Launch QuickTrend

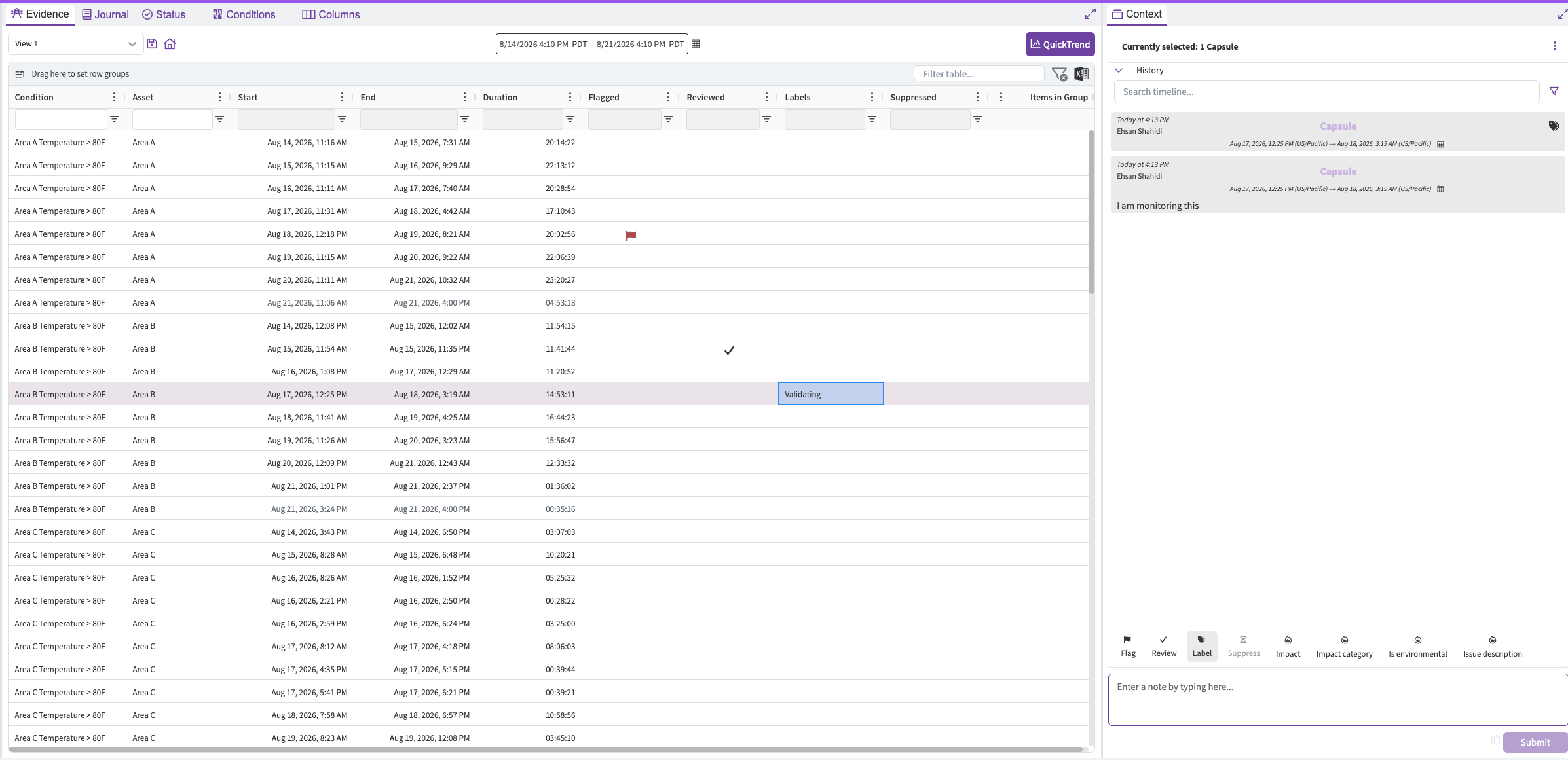1060,44
